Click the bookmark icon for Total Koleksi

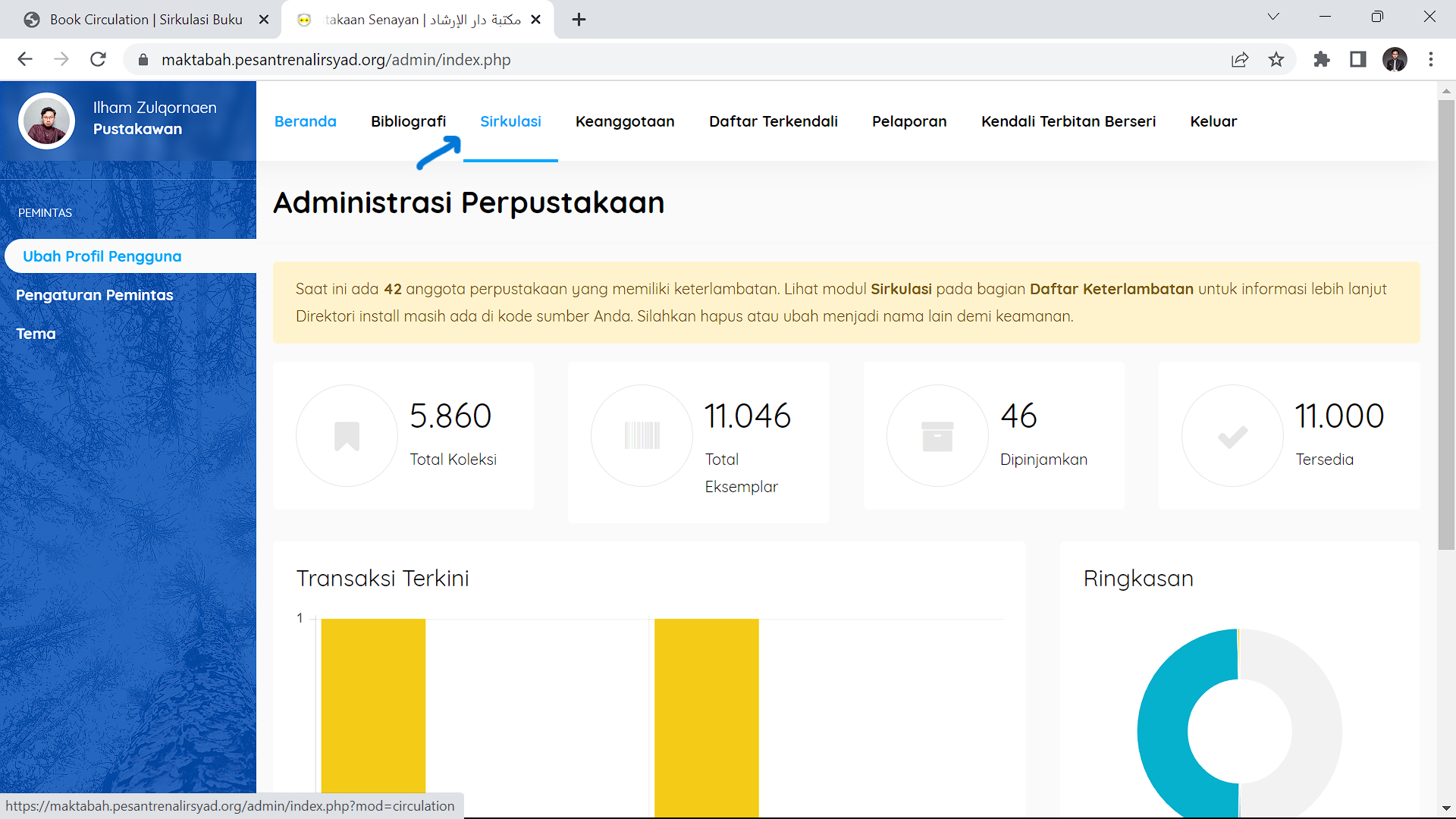click(347, 436)
